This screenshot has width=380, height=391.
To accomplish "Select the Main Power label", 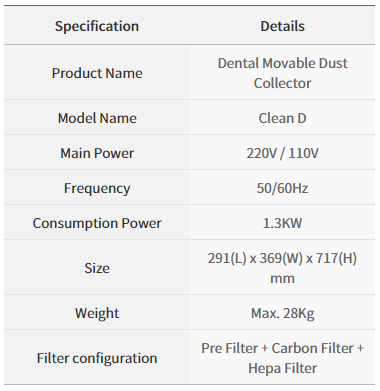I will [97, 153].
